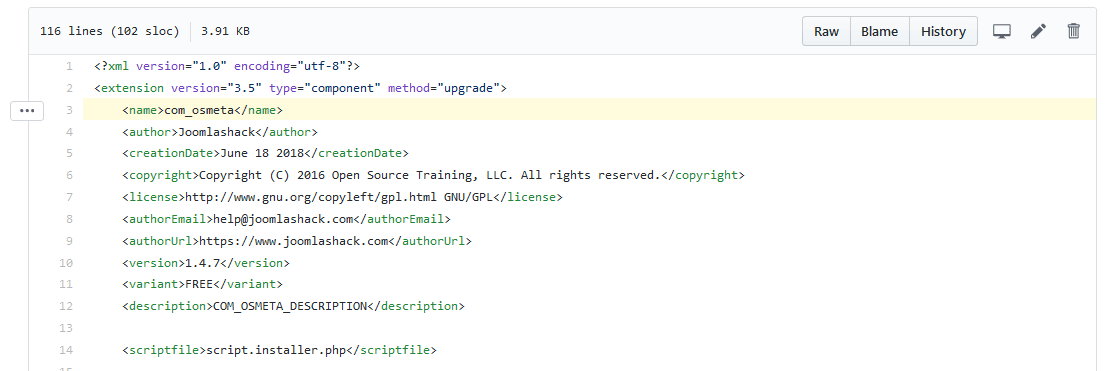Select line number 6
This screenshot has height=371, width=1117.
click(69, 176)
